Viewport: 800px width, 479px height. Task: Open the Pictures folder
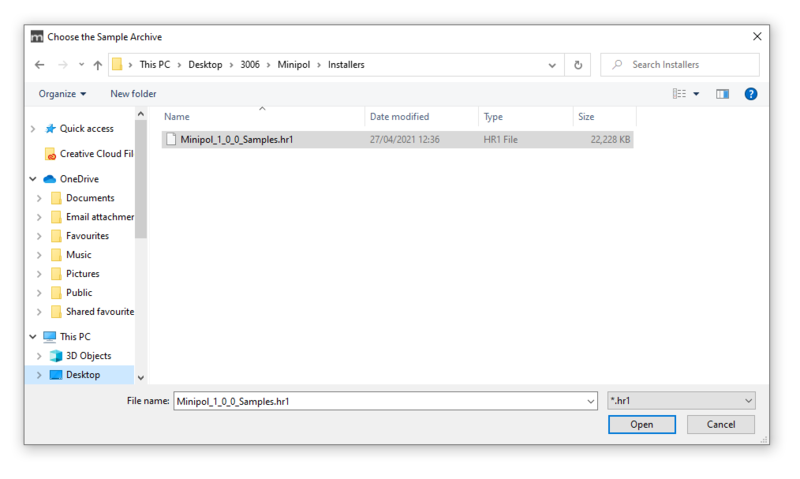point(82,273)
